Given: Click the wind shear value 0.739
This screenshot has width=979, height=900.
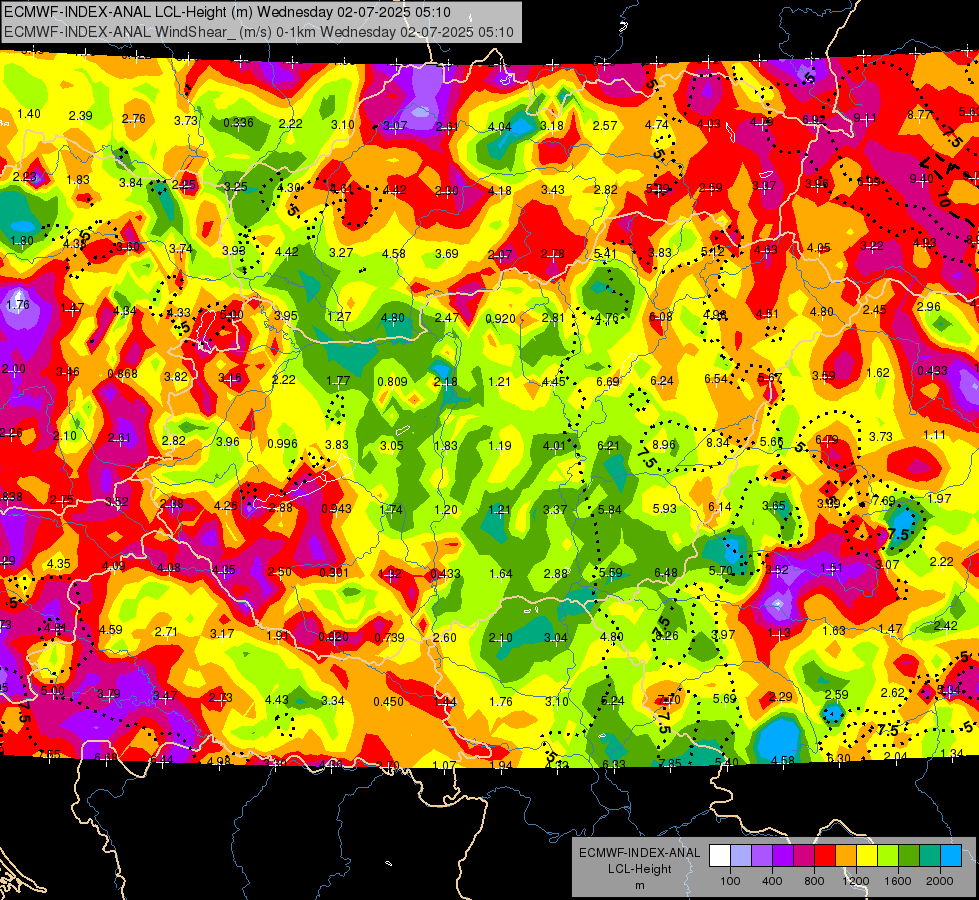Looking at the screenshot, I should (x=390, y=638).
